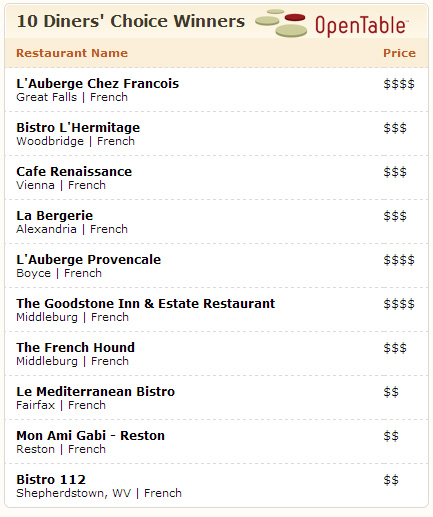The width and height of the screenshot is (433, 517).
Task: Select Cafe Renaissance restaurant name
Action: pos(74,172)
